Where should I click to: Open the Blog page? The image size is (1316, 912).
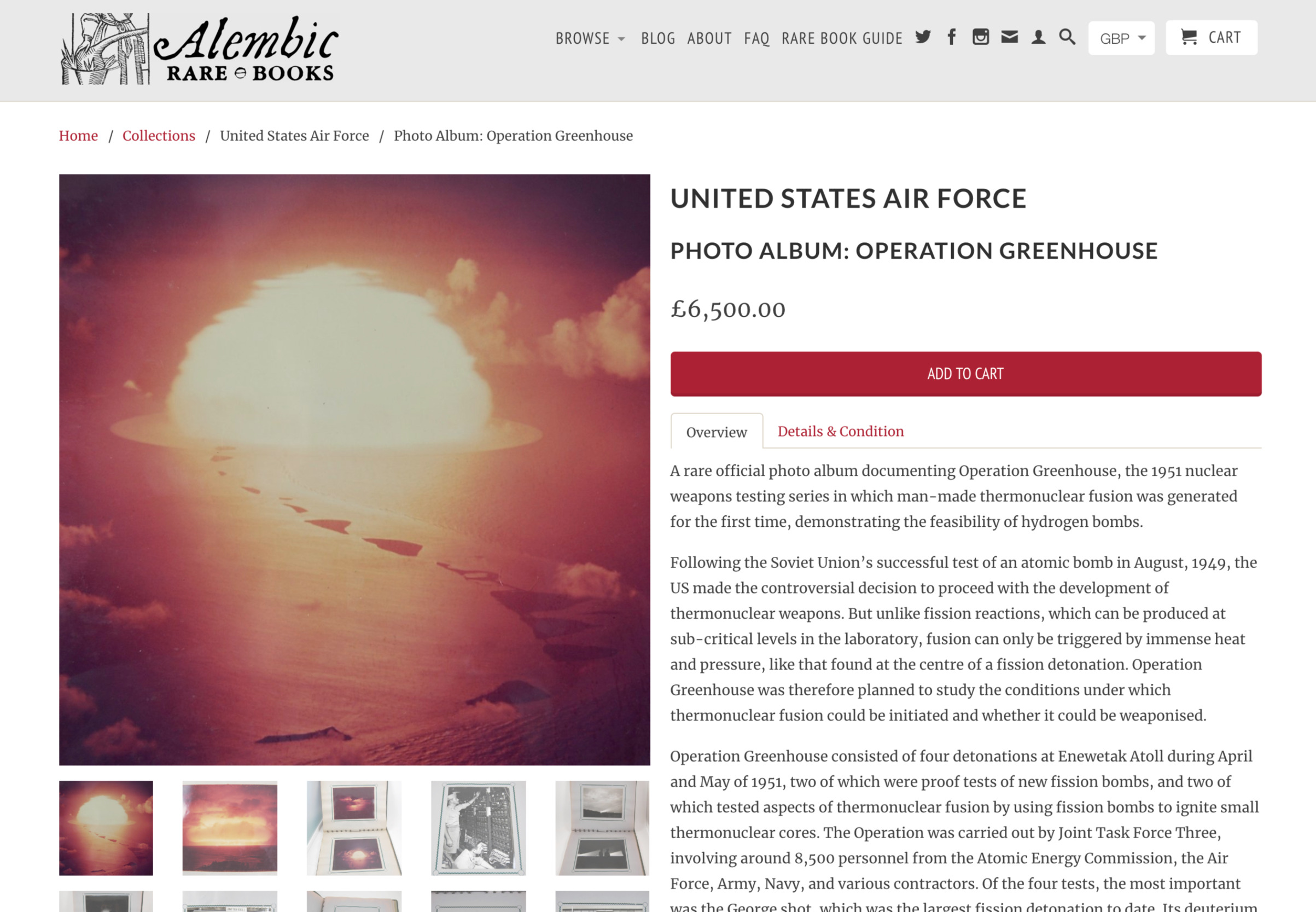658,38
